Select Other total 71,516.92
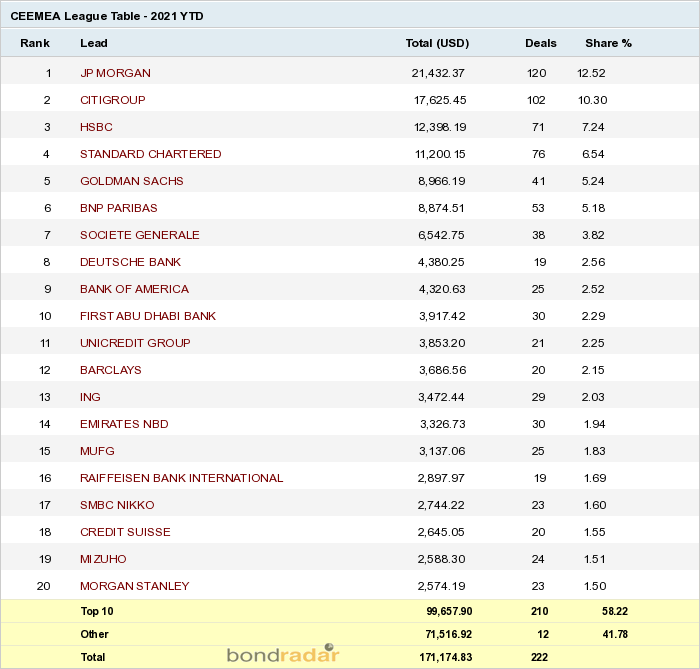Viewport: 700px width, 669px height. point(449,634)
